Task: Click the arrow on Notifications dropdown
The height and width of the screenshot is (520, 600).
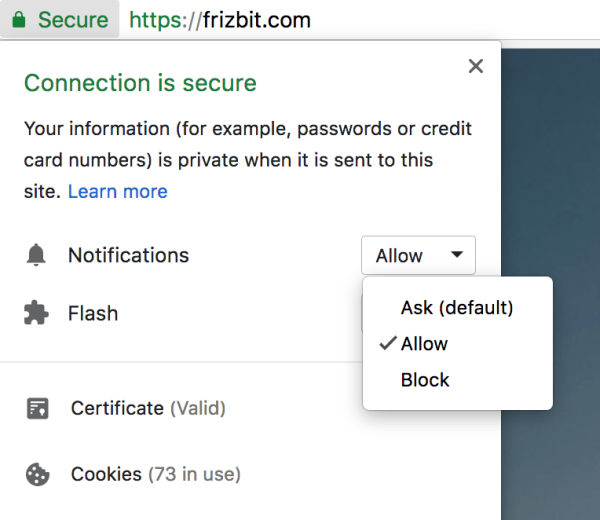Action: [x=457, y=256]
